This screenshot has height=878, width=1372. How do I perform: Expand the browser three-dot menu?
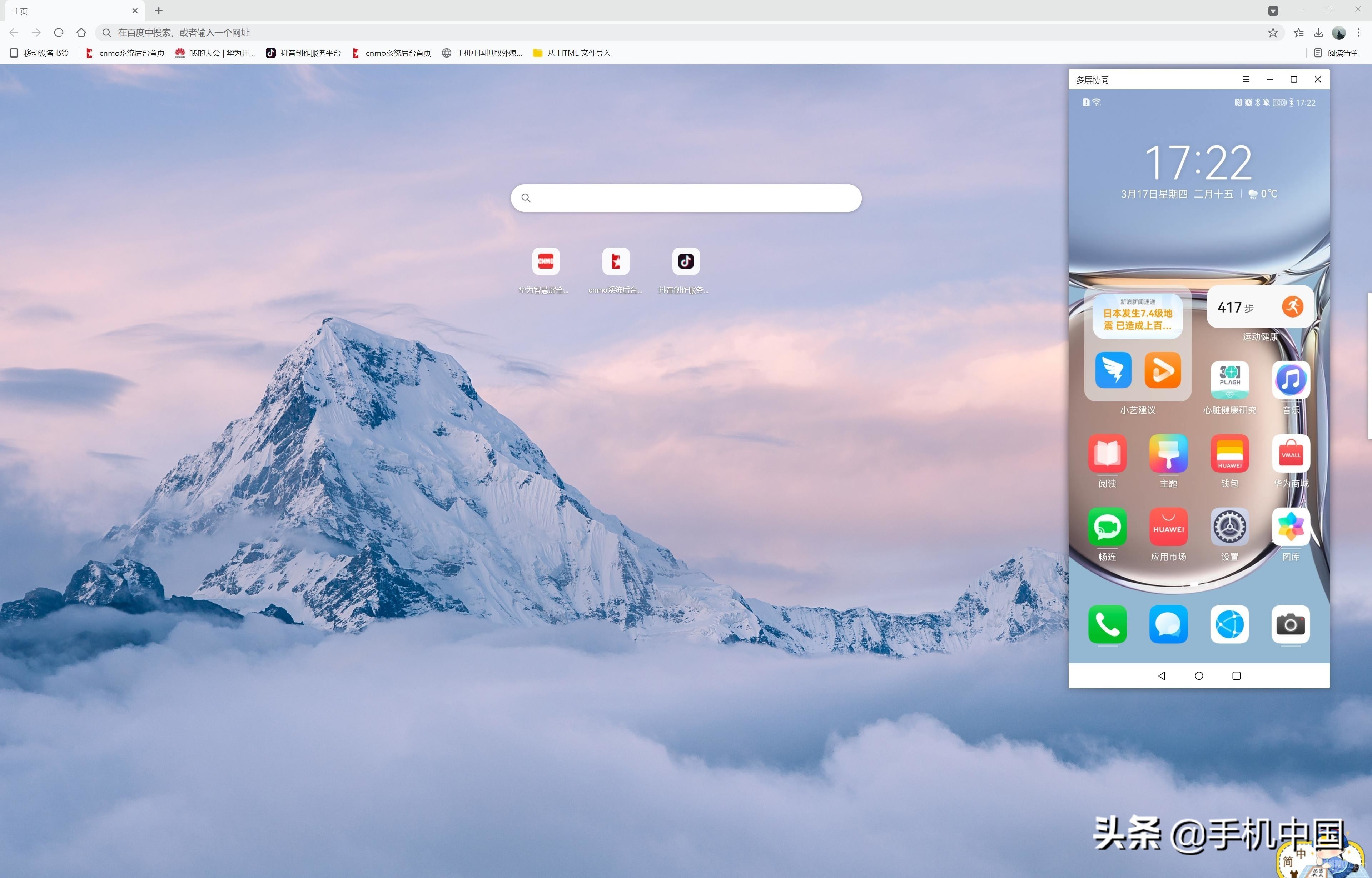point(1359,33)
